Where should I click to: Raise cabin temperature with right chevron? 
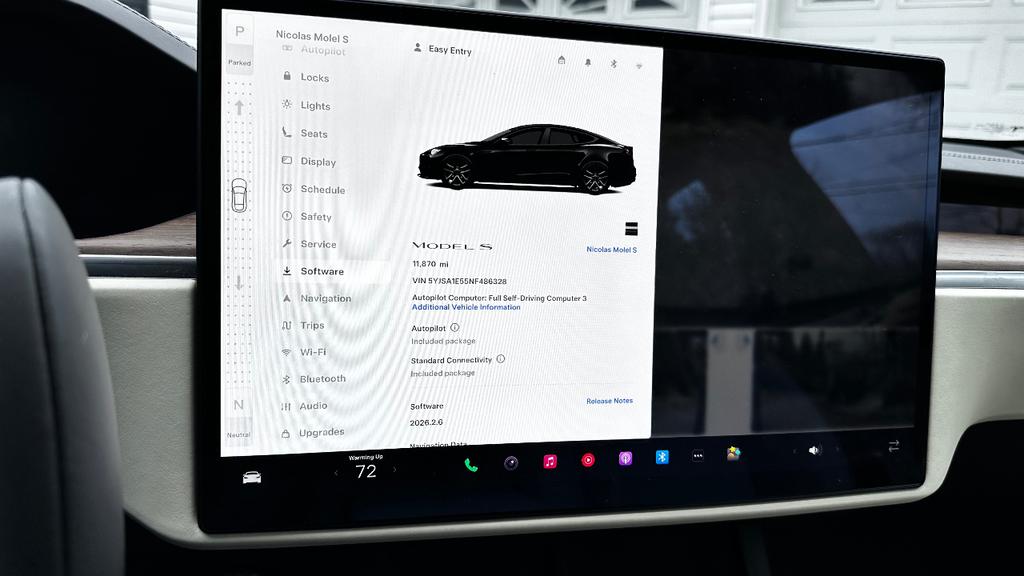click(x=394, y=470)
